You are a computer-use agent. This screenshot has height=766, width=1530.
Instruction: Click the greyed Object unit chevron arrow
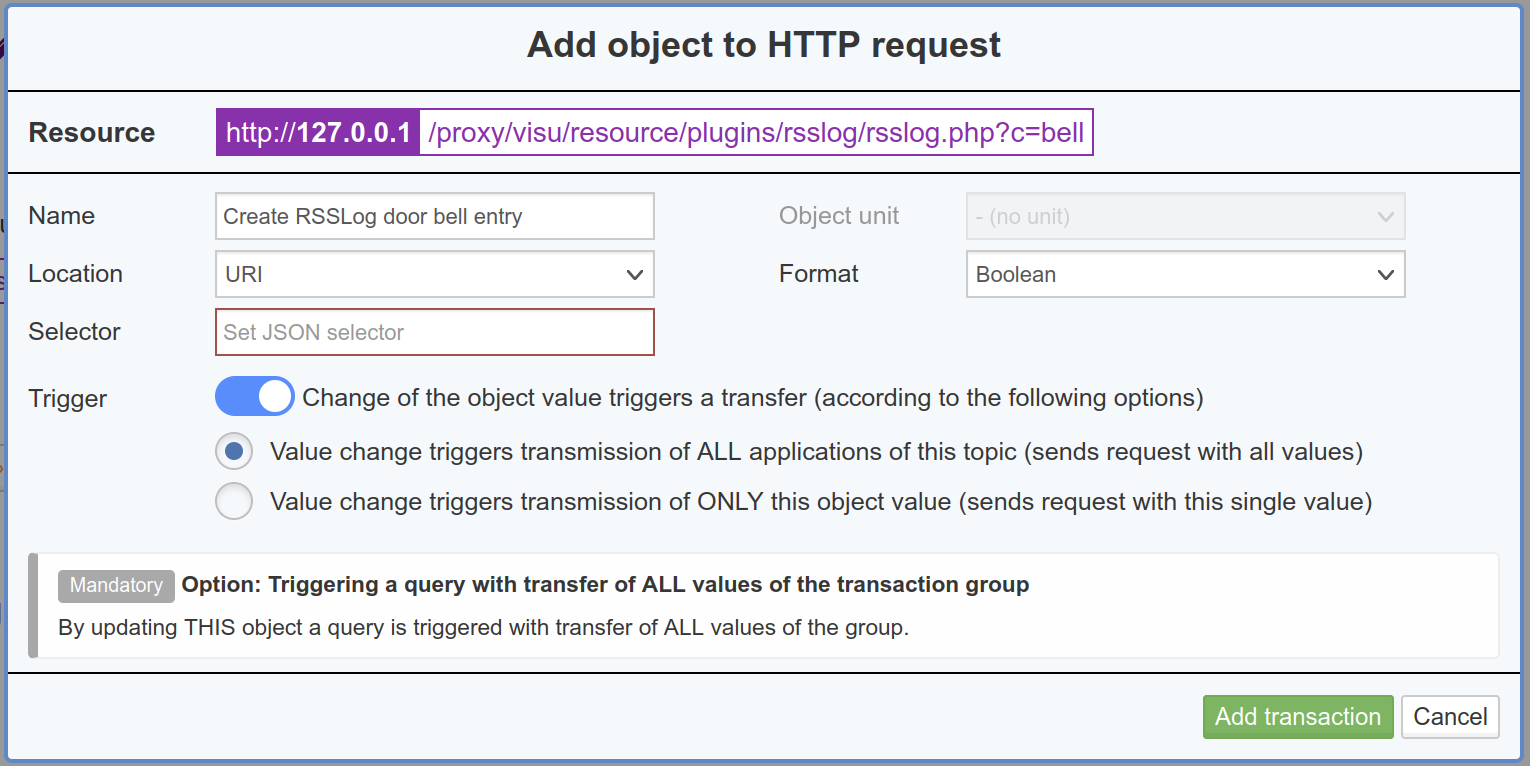click(x=1385, y=217)
